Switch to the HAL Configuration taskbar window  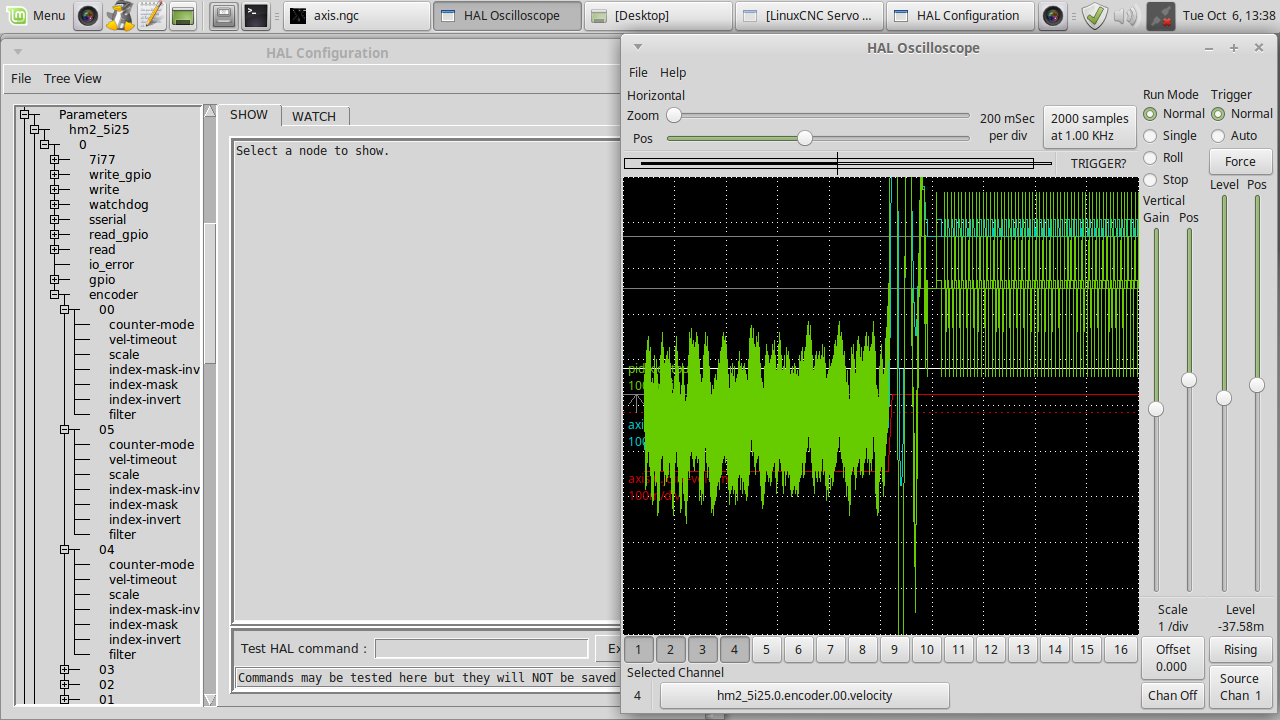click(960, 15)
